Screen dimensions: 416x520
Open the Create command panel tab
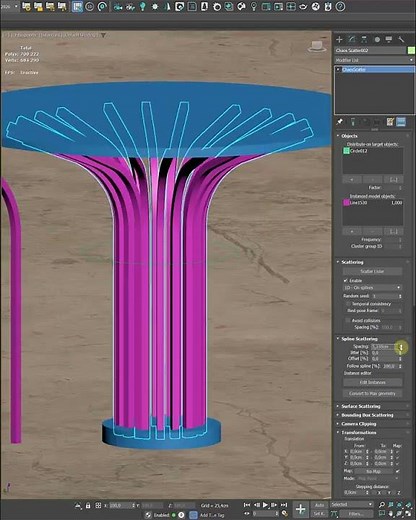pos(339,40)
